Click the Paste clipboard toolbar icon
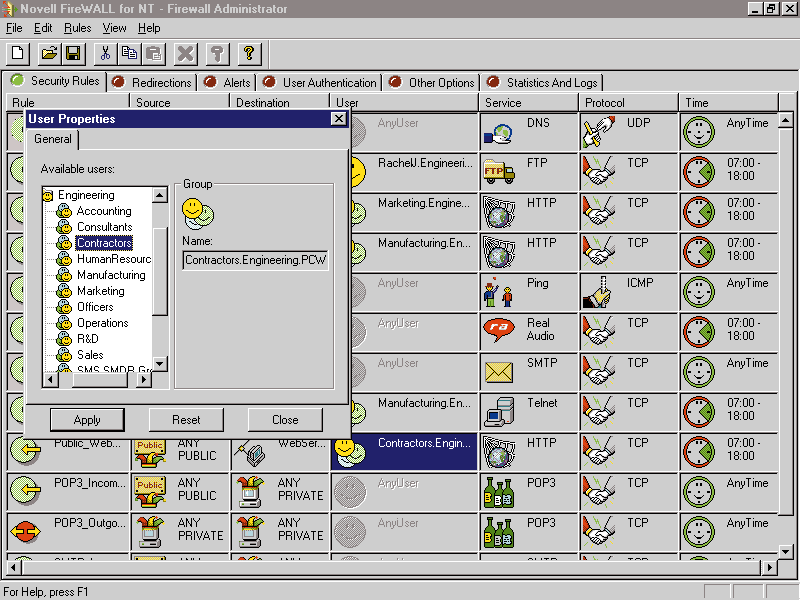This screenshot has width=800, height=600. 154,54
